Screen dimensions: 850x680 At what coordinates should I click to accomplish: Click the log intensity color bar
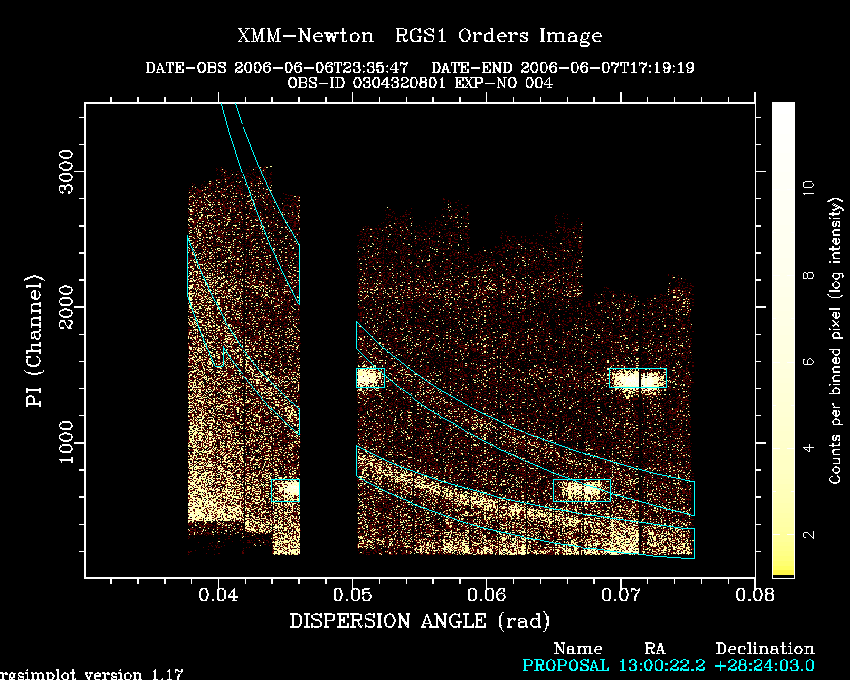tap(783, 339)
